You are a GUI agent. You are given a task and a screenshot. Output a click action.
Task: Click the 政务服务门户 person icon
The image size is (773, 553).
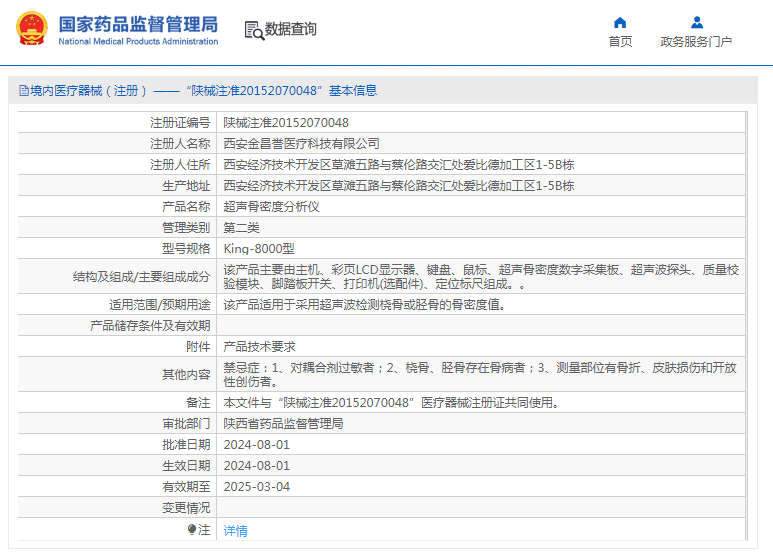click(697, 23)
